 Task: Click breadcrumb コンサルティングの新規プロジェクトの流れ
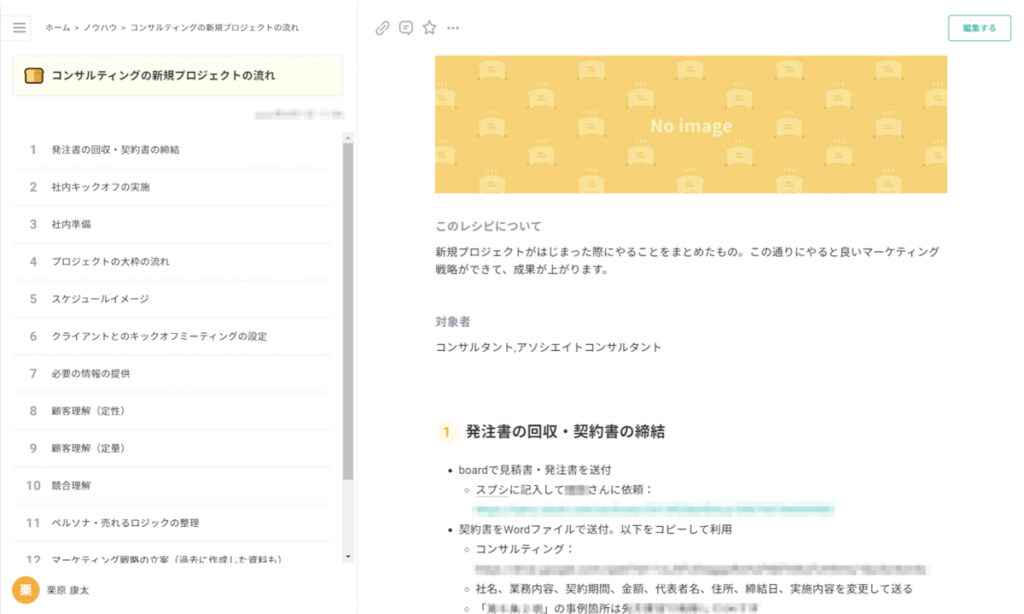coord(214,27)
